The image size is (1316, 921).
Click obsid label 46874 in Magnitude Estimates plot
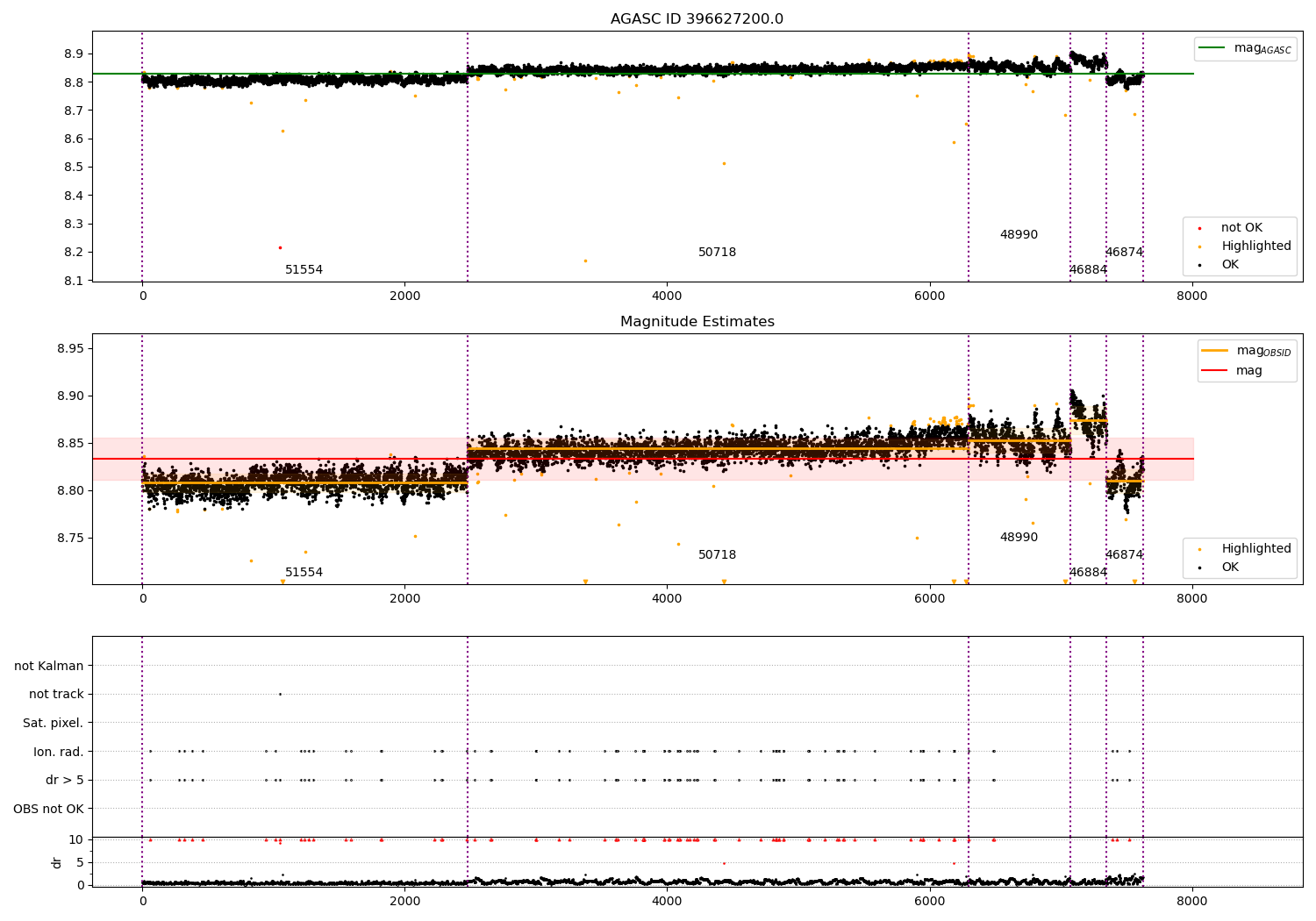(1124, 555)
